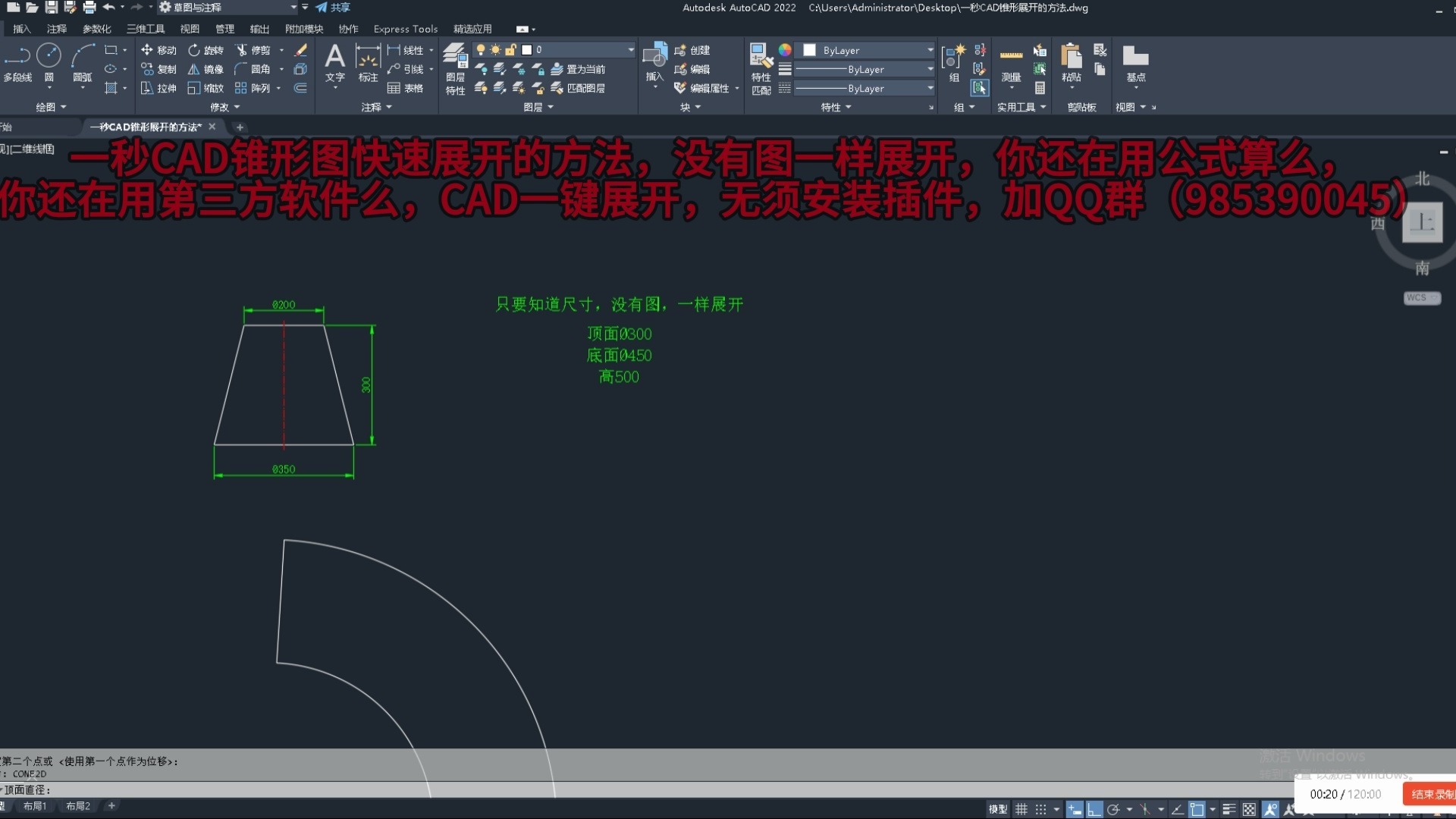Toggle the grid display in status bar
The height and width of the screenshot is (819, 1456).
[1021, 809]
